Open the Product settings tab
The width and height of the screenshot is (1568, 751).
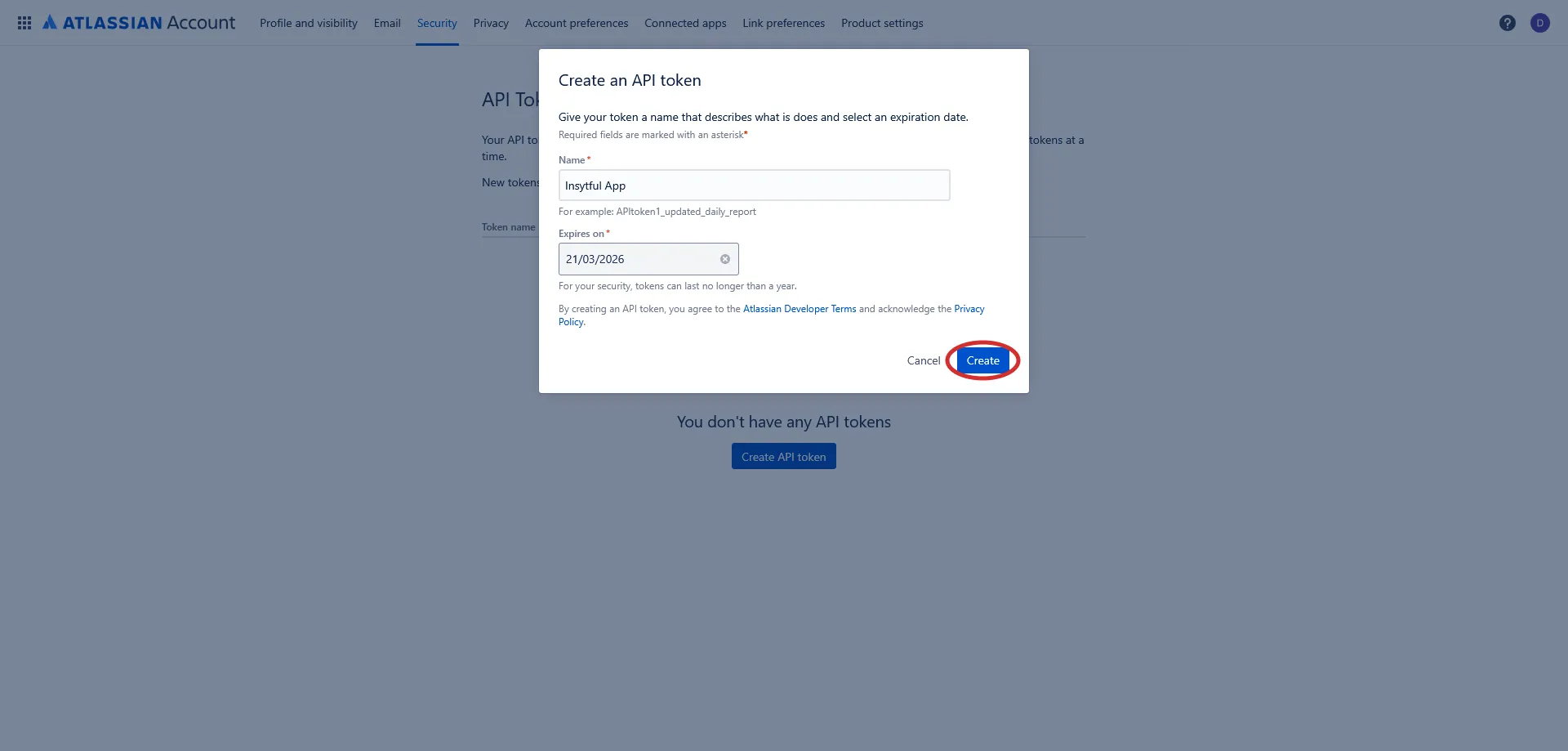pyautogui.click(x=882, y=23)
